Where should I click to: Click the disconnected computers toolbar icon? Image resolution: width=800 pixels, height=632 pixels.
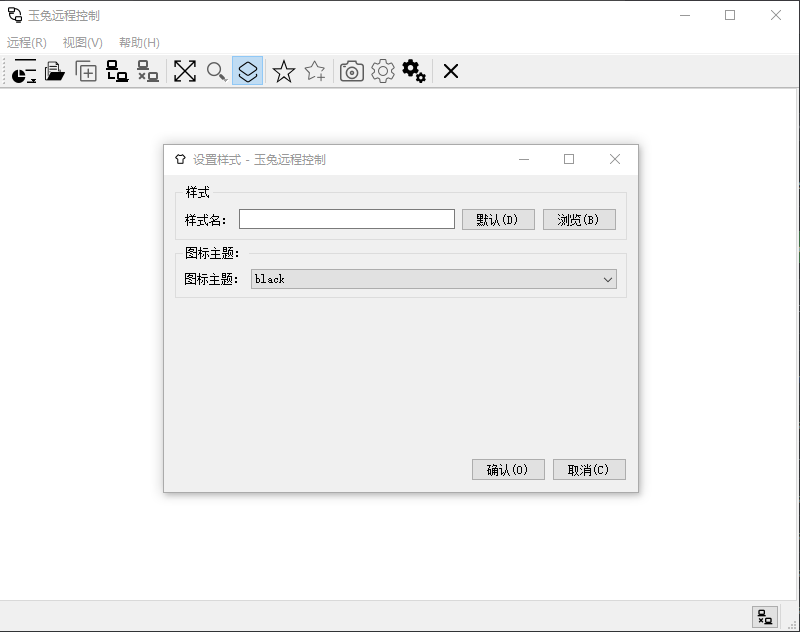pos(148,71)
